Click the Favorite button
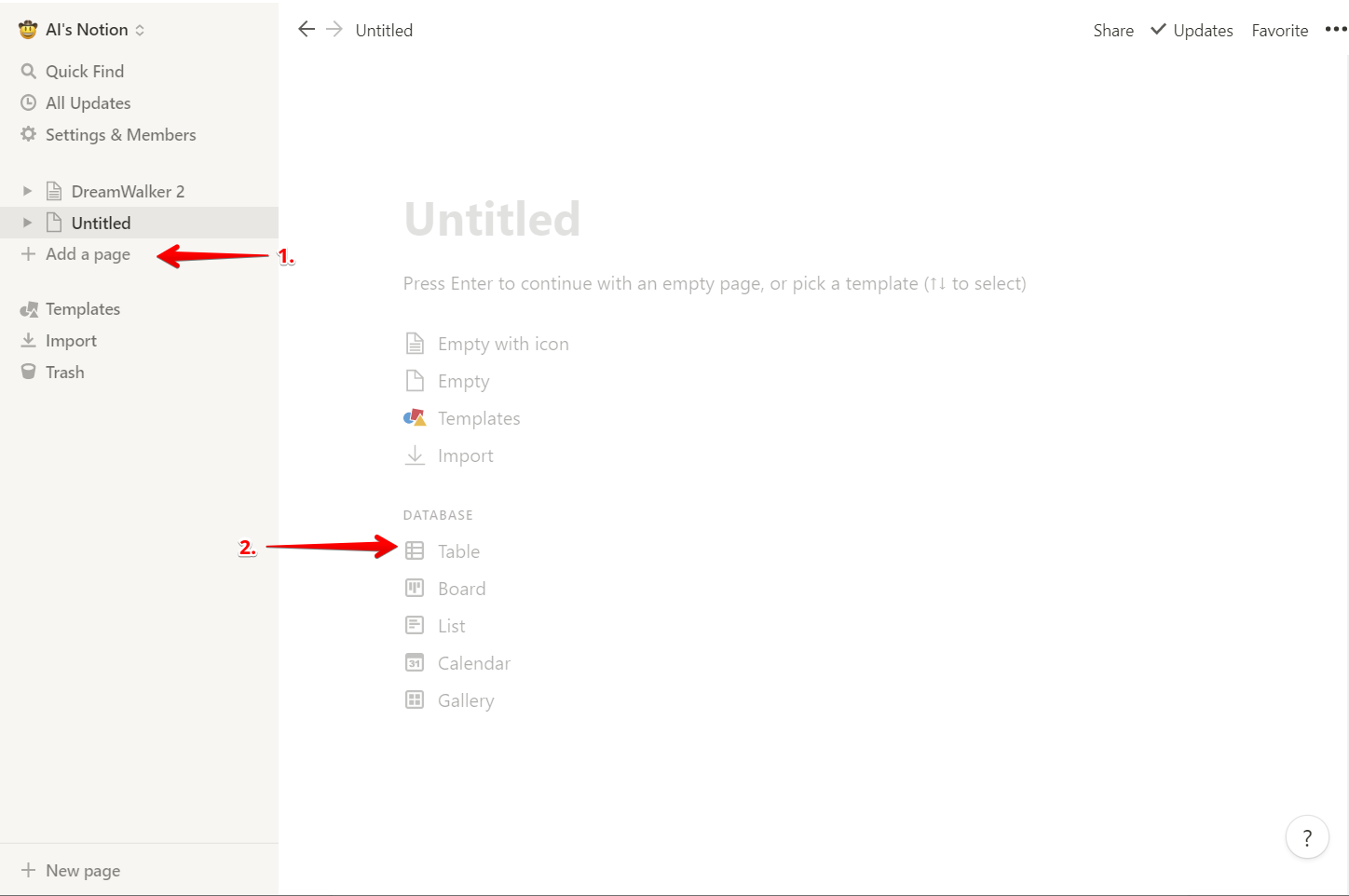The height and width of the screenshot is (896, 1349). [1279, 30]
